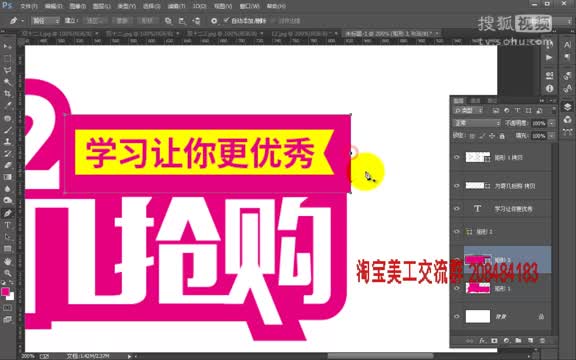Select the Gradient tool
The image size is (576, 360).
point(7,177)
